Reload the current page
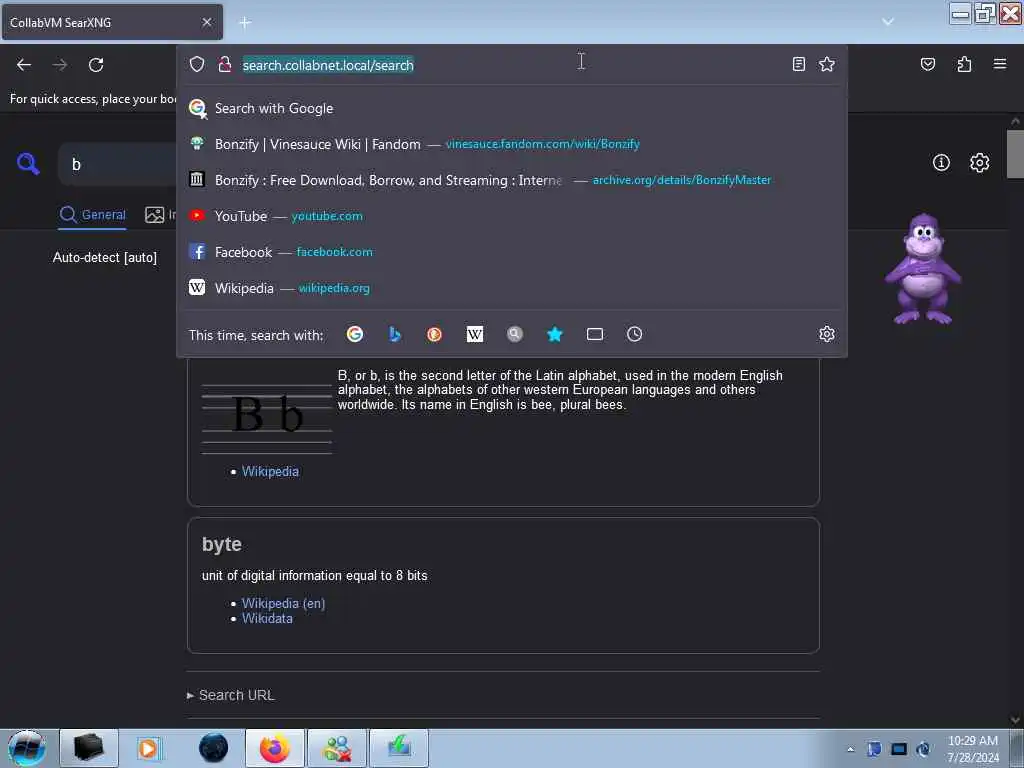This screenshot has height=768, width=1024. pyautogui.click(x=96, y=65)
